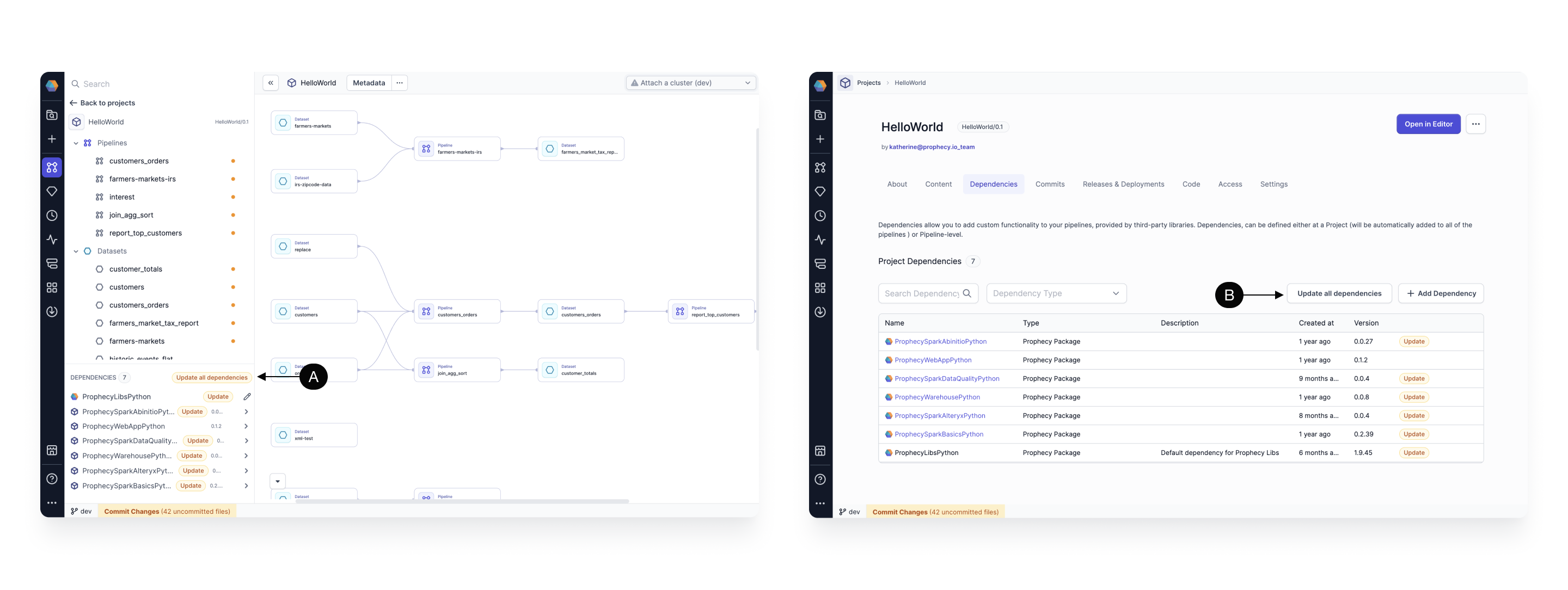Click the collapse sidebar double-chevron button
The width and height of the screenshot is (1568, 590).
(270, 83)
